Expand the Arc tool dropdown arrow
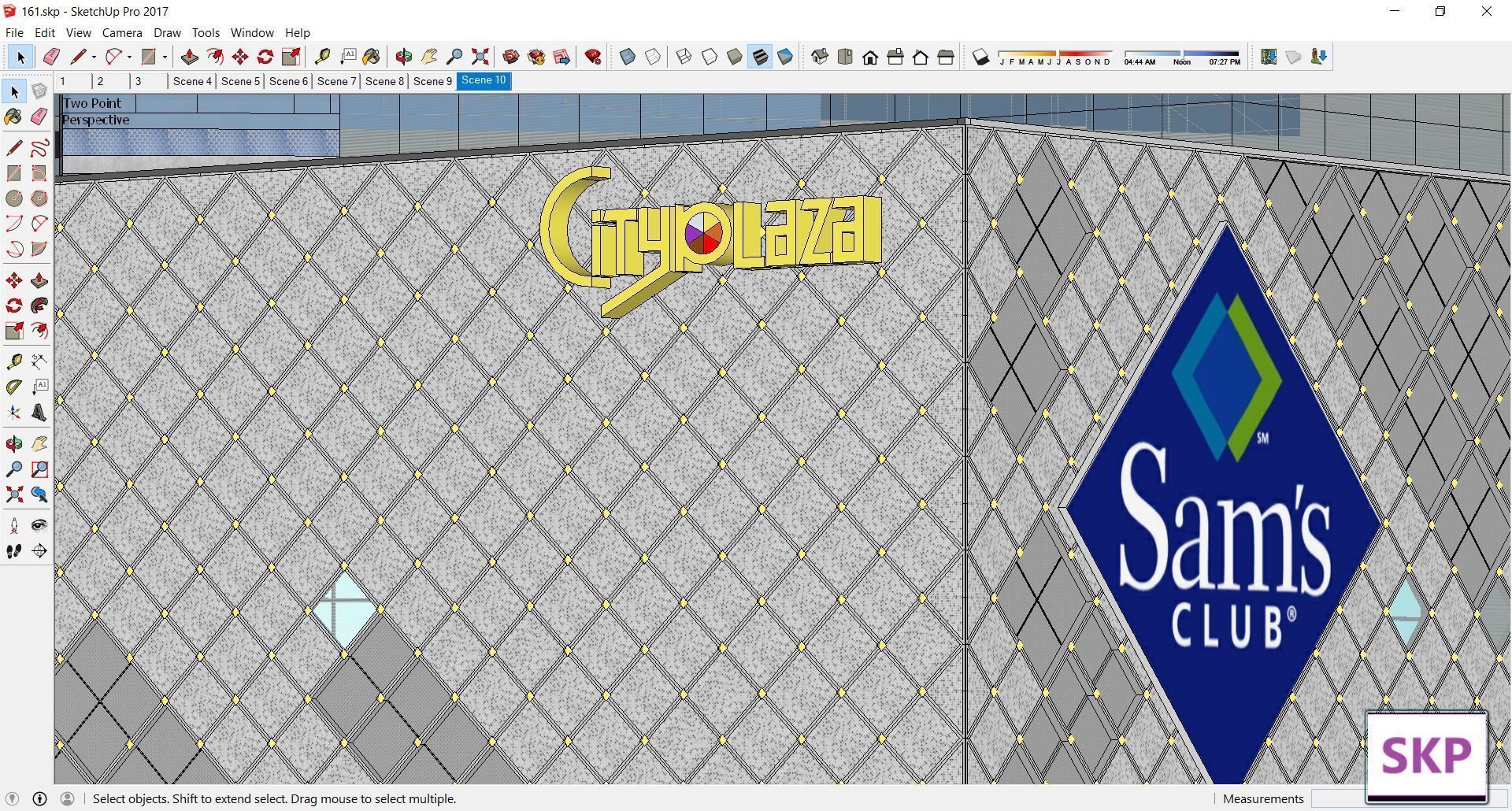 click(129, 57)
